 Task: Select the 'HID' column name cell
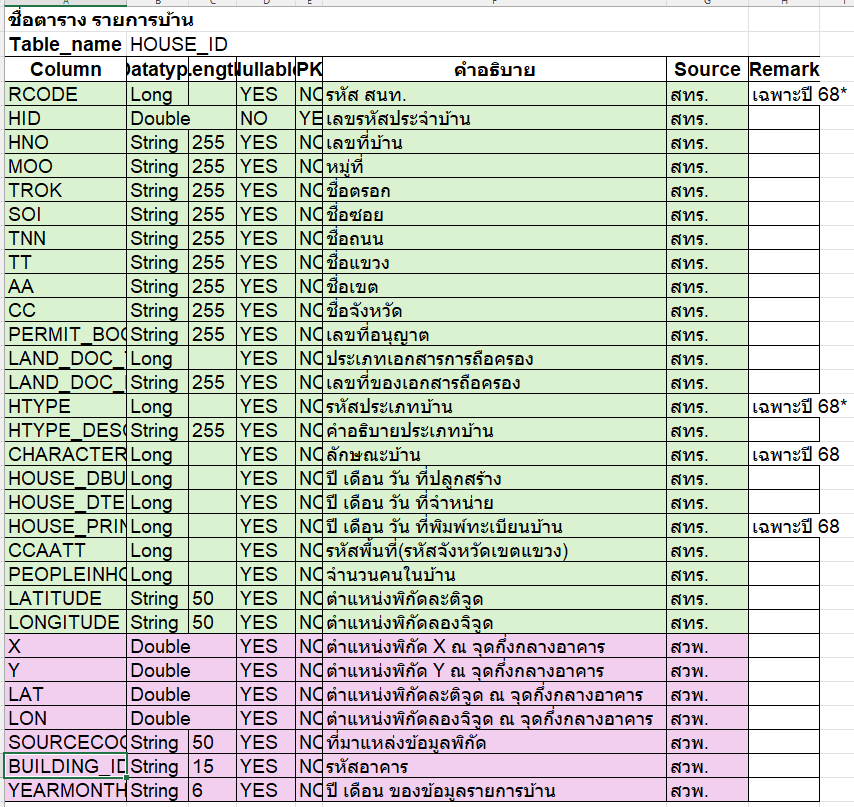(65, 118)
